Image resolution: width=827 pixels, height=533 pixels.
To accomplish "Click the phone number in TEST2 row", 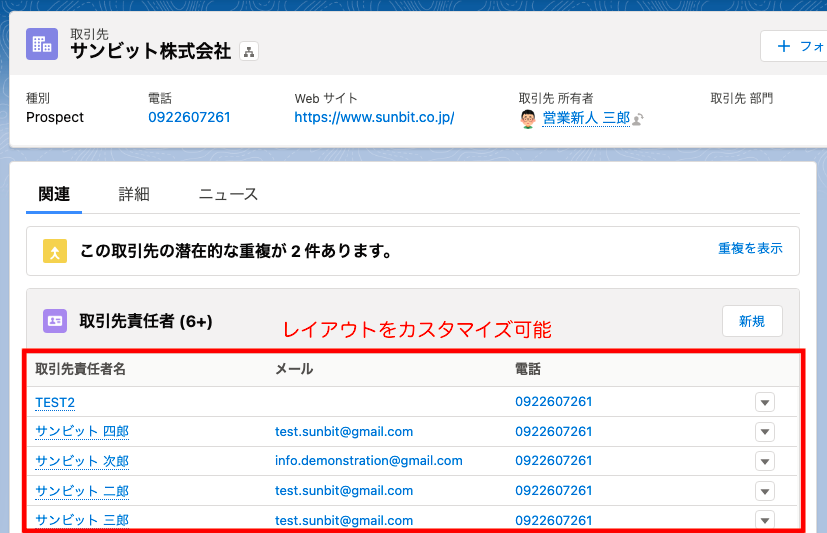I will pyautogui.click(x=554, y=402).
